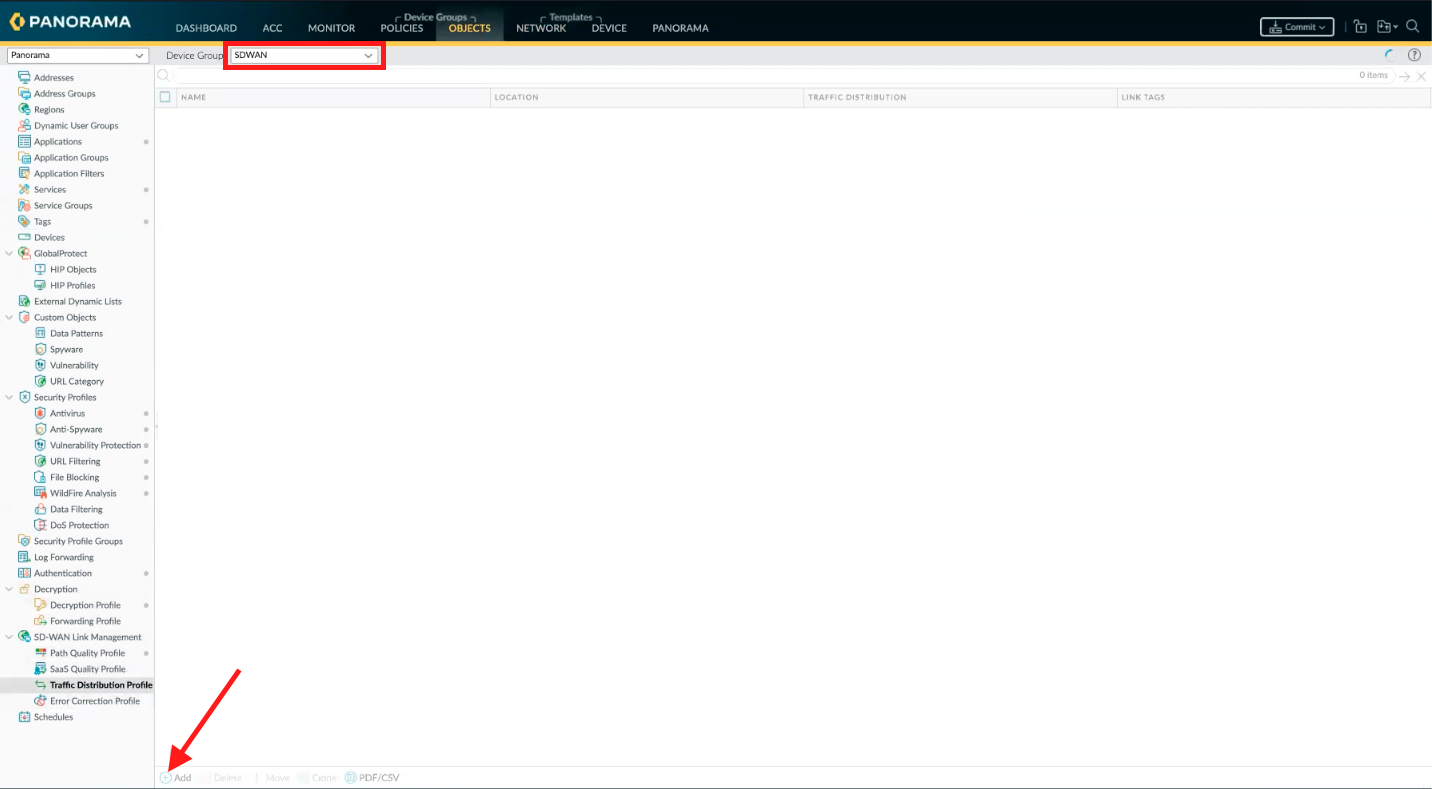1432x789 pixels.
Task: Click the Tags icon in the sidebar
Action: [x=25, y=221]
